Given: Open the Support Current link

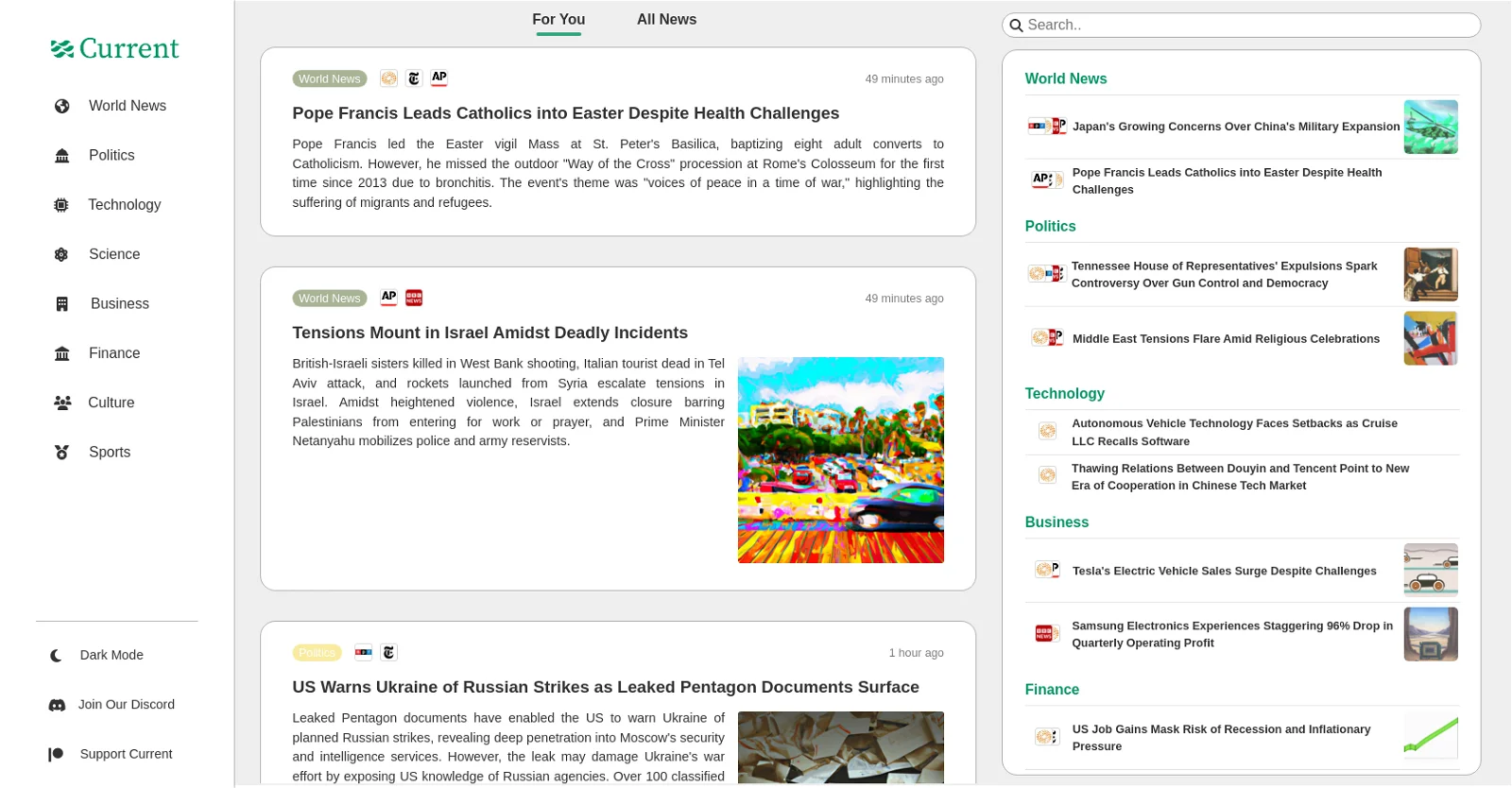Looking at the screenshot, I should point(111,754).
